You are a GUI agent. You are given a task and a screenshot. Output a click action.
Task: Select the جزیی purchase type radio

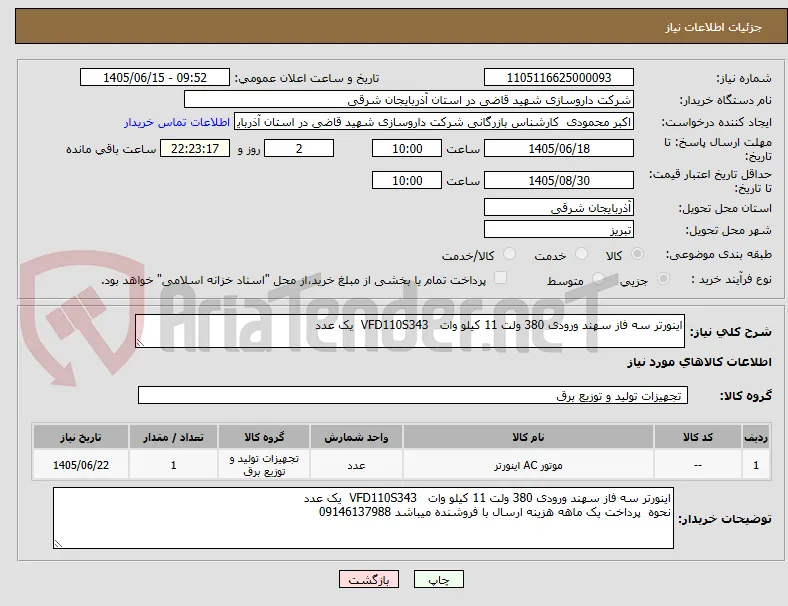[663, 279]
